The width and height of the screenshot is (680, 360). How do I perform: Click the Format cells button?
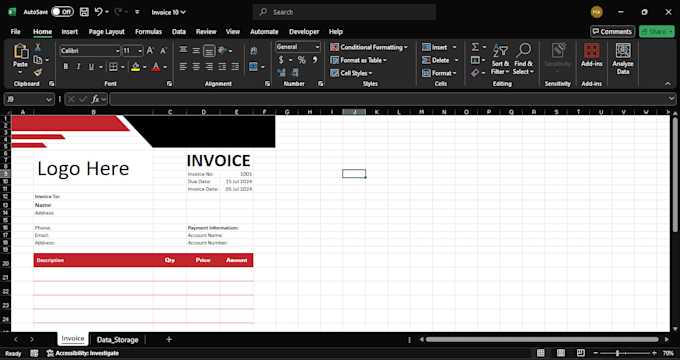click(439, 73)
